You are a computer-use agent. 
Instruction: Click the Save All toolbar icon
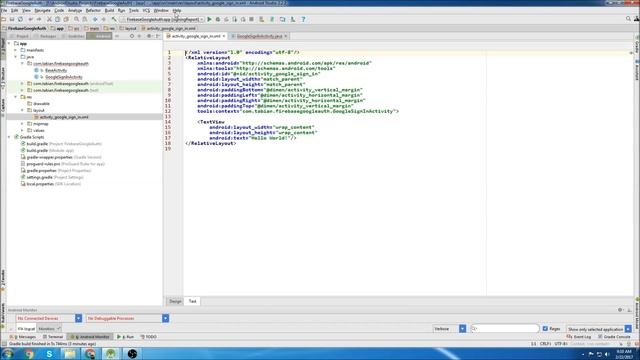point(12,19)
